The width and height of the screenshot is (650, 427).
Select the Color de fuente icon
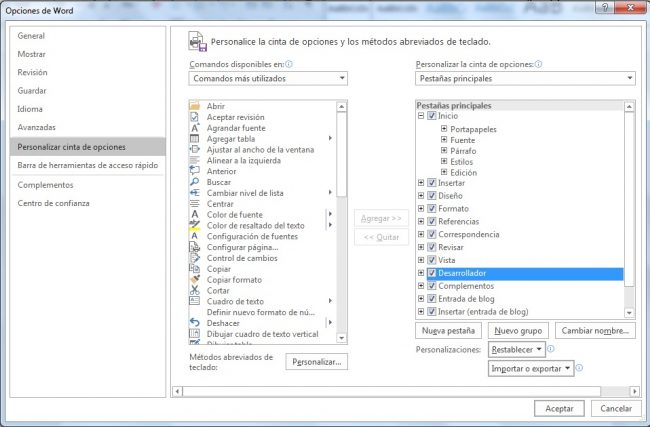tap(194, 214)
